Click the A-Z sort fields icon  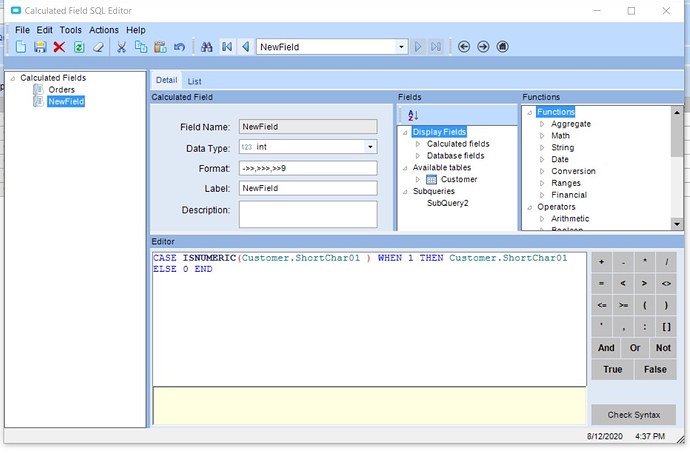pyautogui.click(x=413, y=116)
